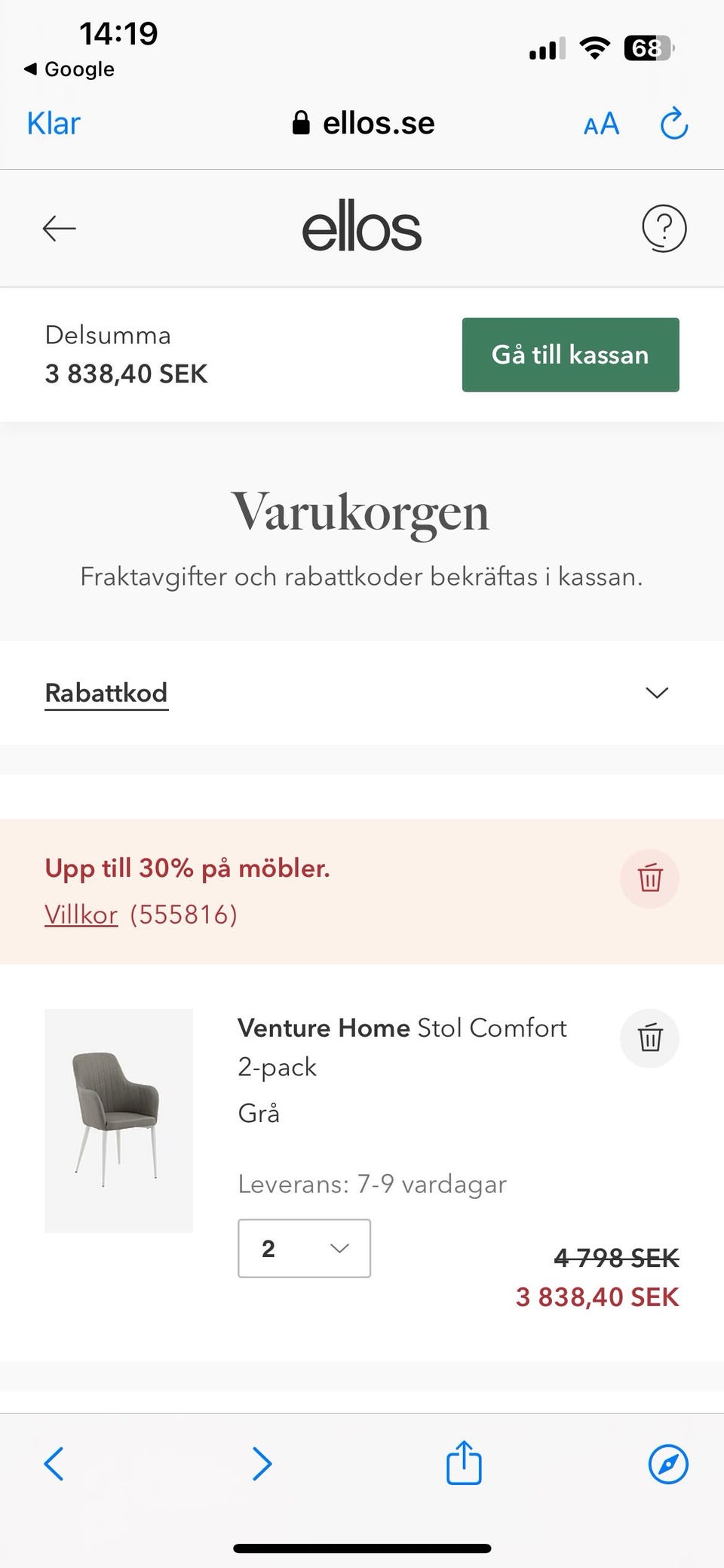Open the AA text size menu

(x=601, y=124)
